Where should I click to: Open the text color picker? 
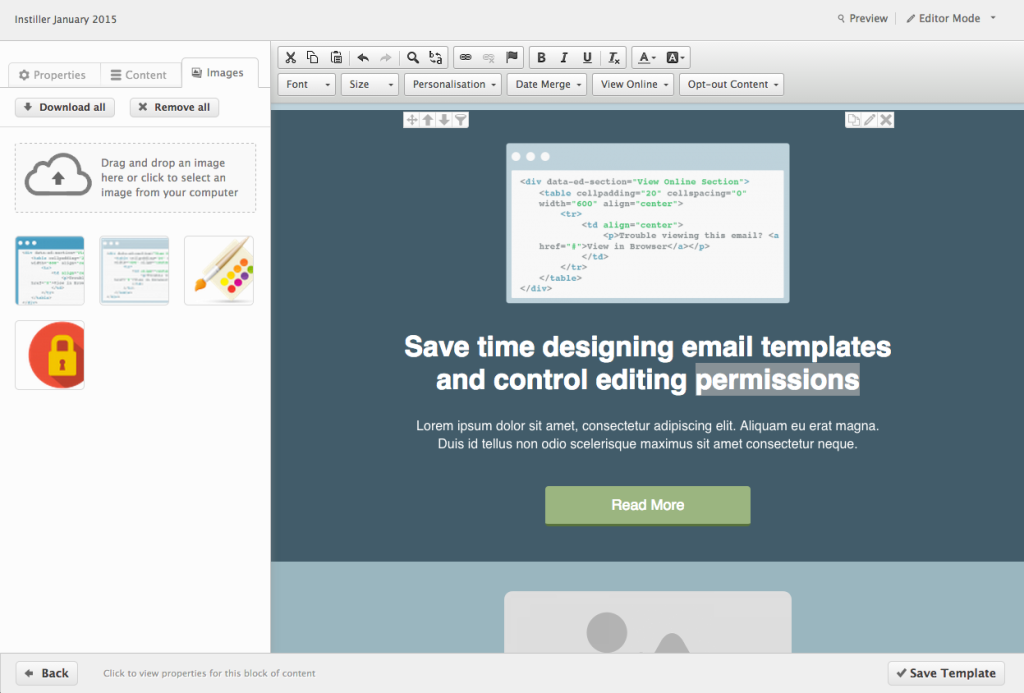(647, 57)
